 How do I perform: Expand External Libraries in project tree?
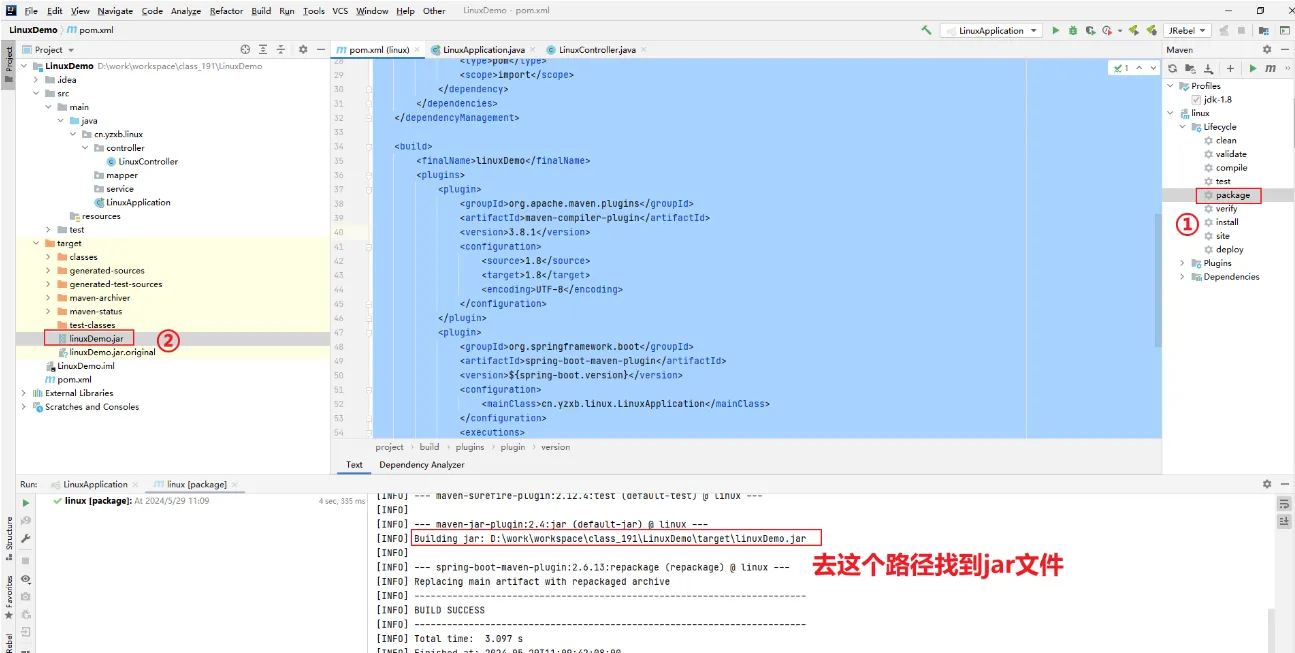[x=24, y=393]
